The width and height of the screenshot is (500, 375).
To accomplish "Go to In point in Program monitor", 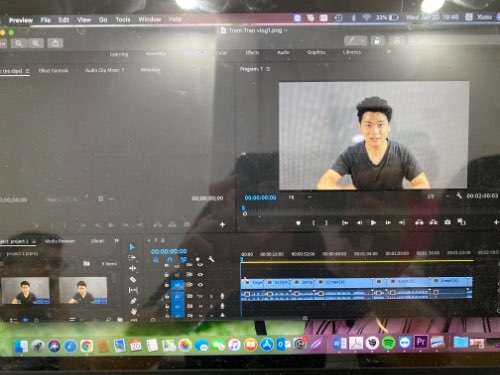I will tap(345, 223).
